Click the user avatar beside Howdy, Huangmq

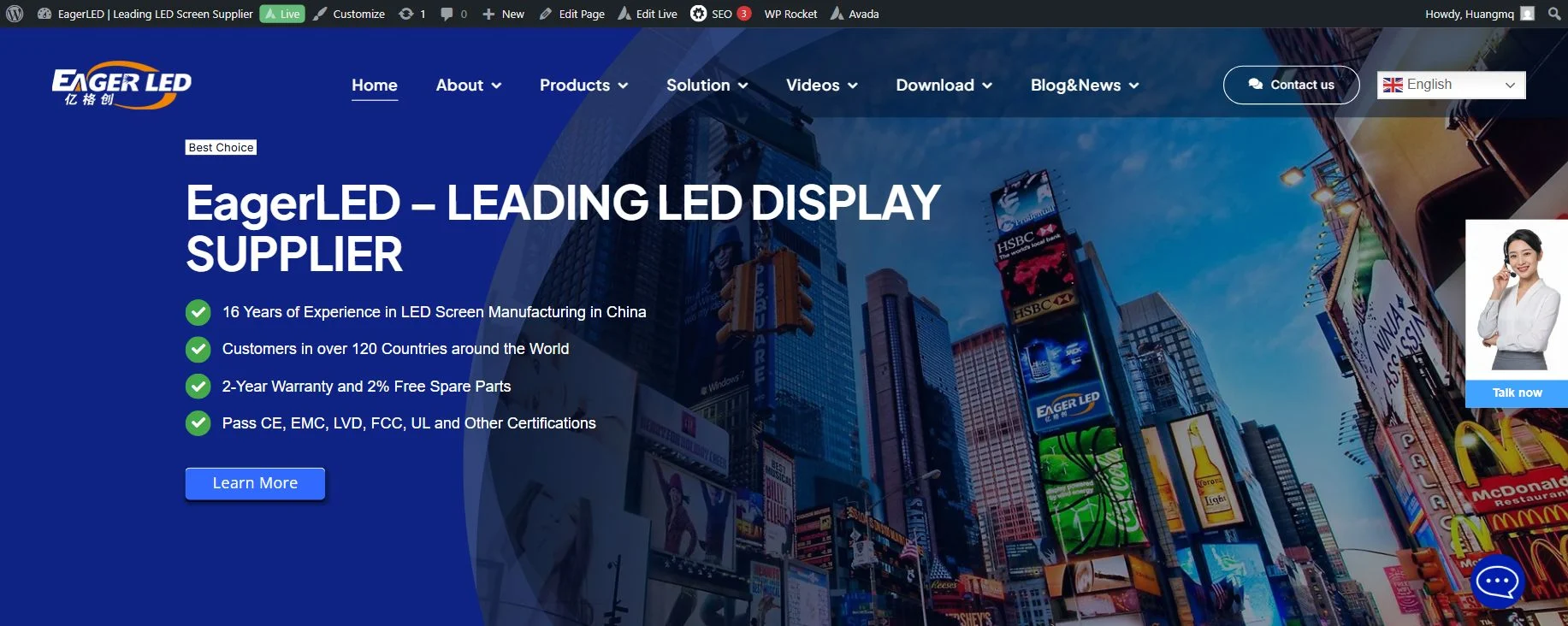(1528, 14)
